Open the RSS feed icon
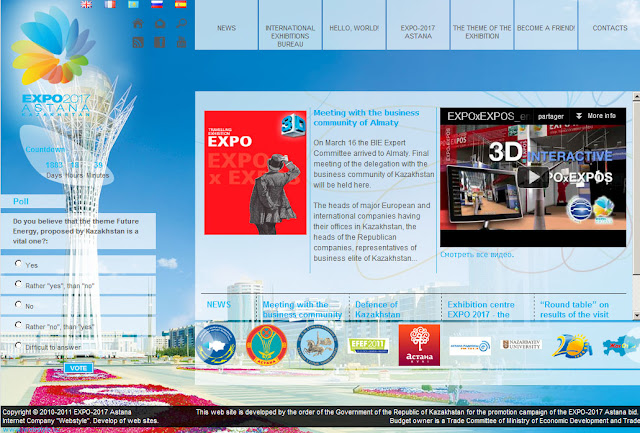This screenshot has width=640, height=433. 138,42
